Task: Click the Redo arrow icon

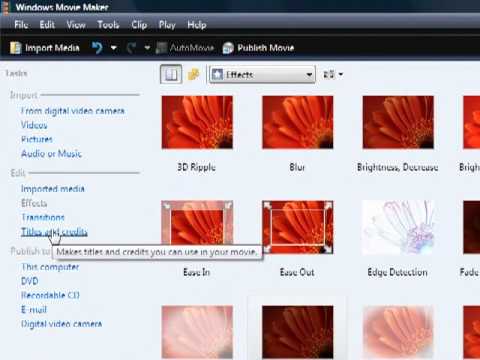Action: [131, 48]
